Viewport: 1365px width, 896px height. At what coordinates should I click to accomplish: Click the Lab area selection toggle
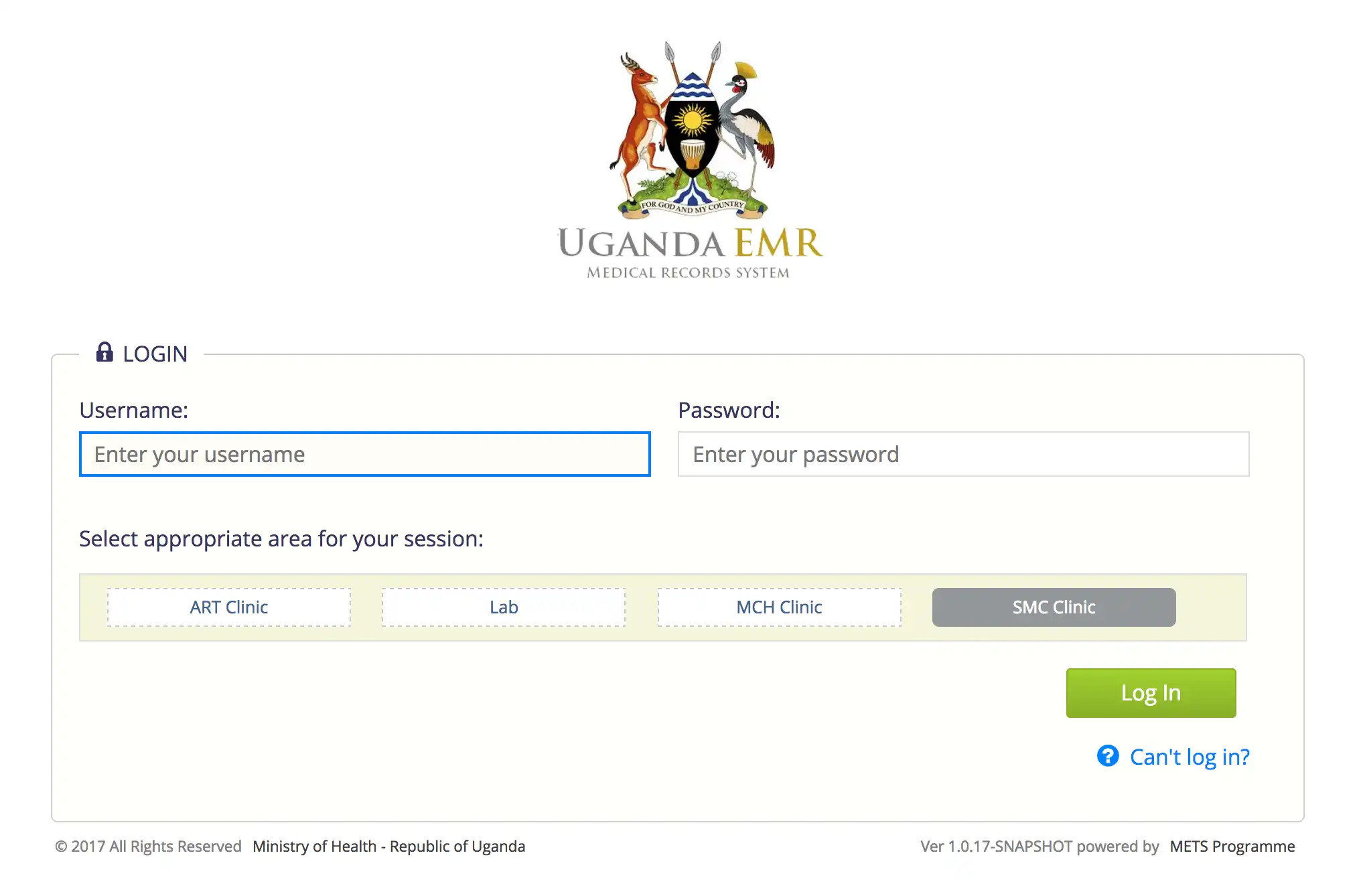[503, 607]
